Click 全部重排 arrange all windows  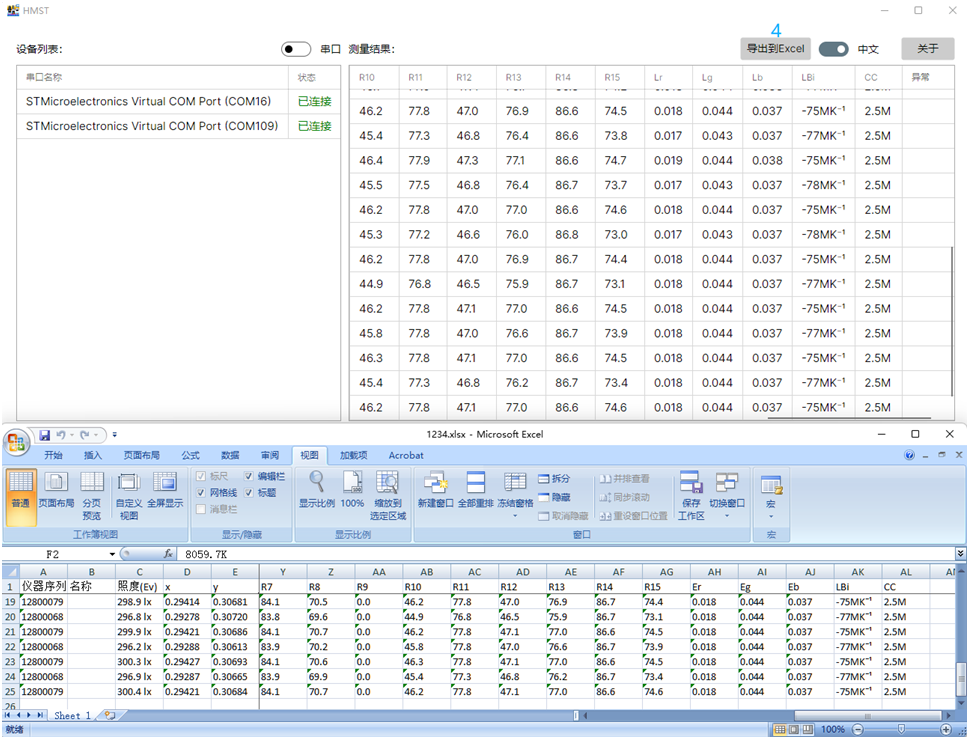(476, 492)
